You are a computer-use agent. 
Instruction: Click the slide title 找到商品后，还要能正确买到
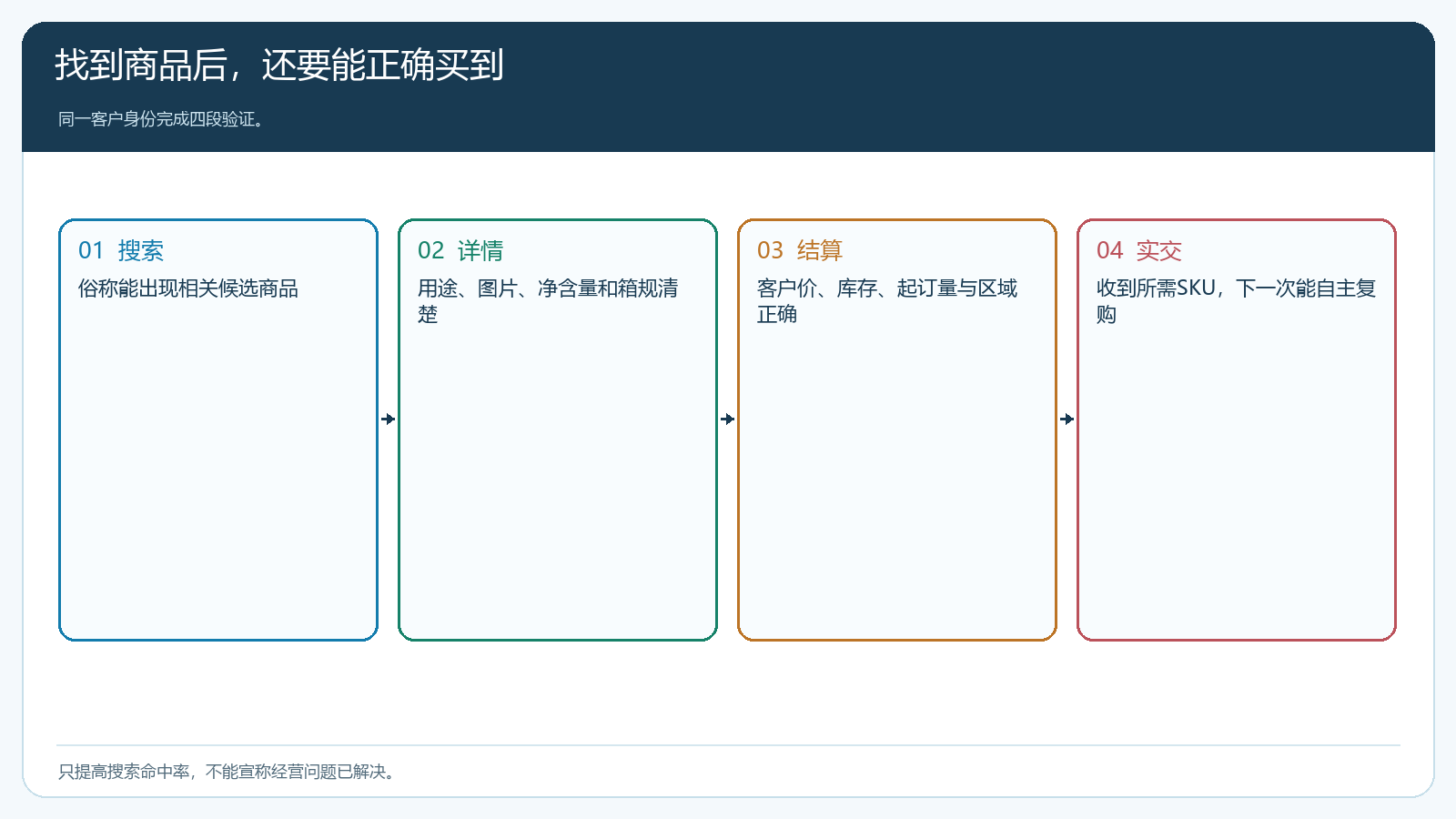[278, 66]
